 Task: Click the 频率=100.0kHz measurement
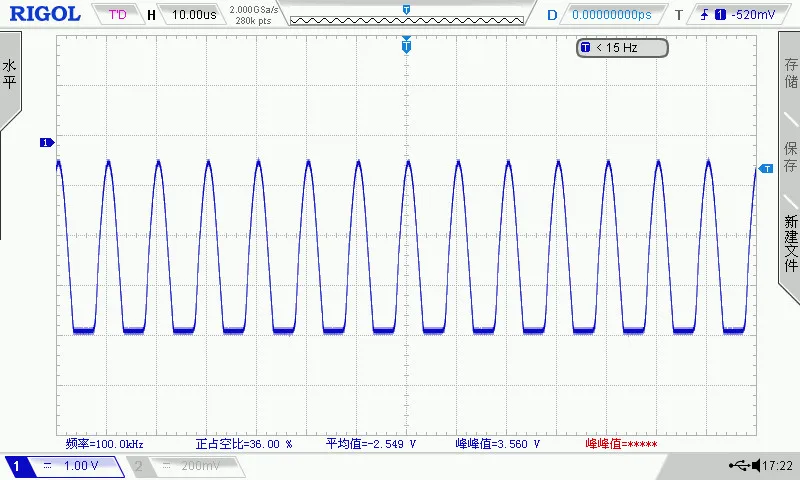coord(105,444)
